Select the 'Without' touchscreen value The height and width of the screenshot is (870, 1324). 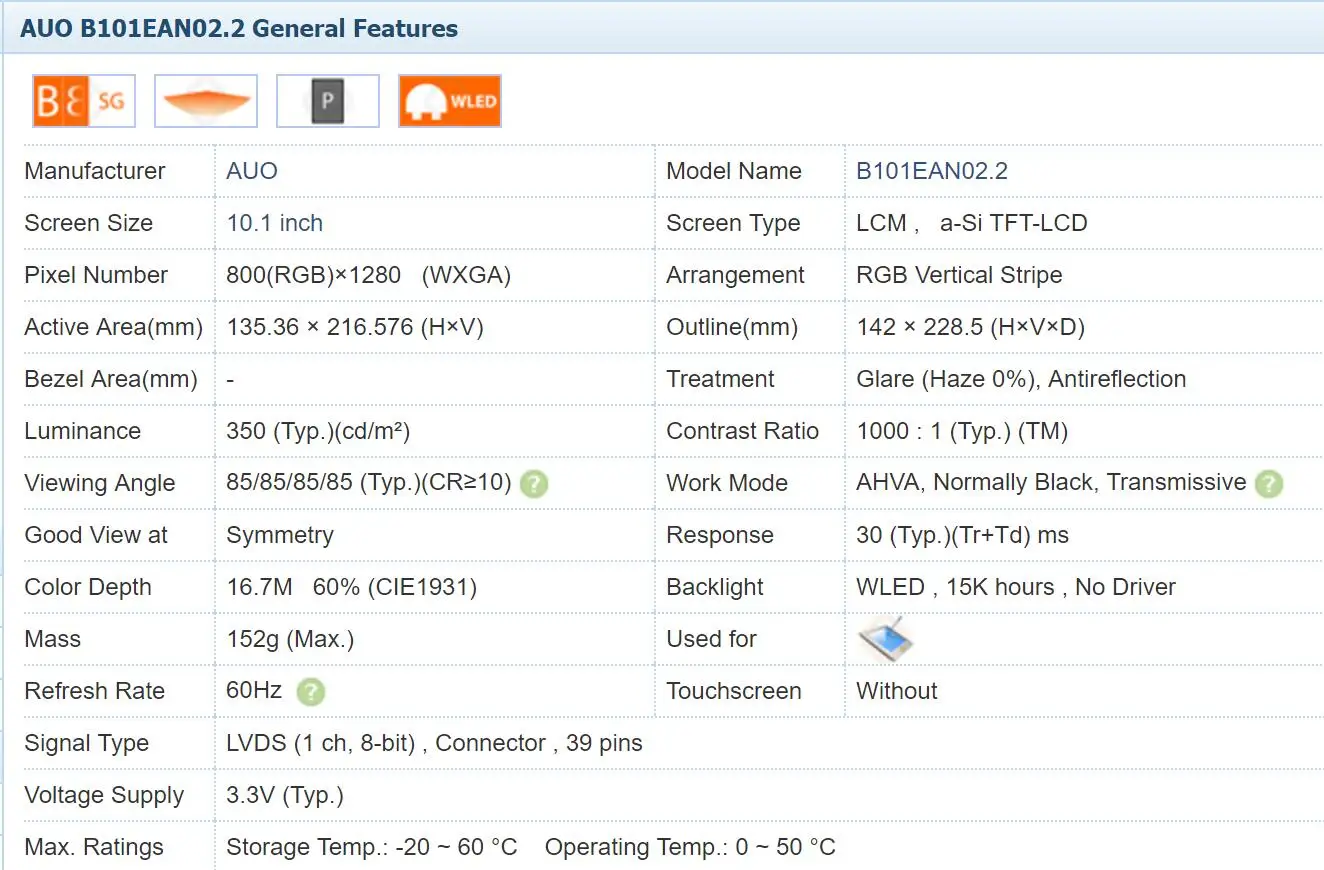(x=898, y=691)
